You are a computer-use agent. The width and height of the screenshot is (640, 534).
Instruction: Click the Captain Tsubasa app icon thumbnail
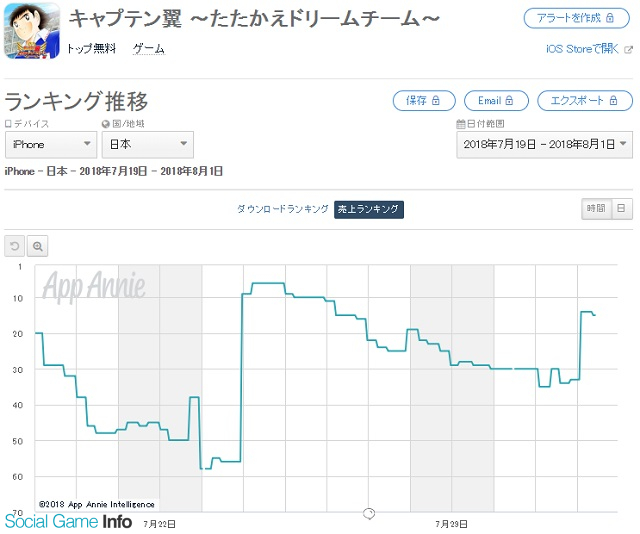point(30,31)
